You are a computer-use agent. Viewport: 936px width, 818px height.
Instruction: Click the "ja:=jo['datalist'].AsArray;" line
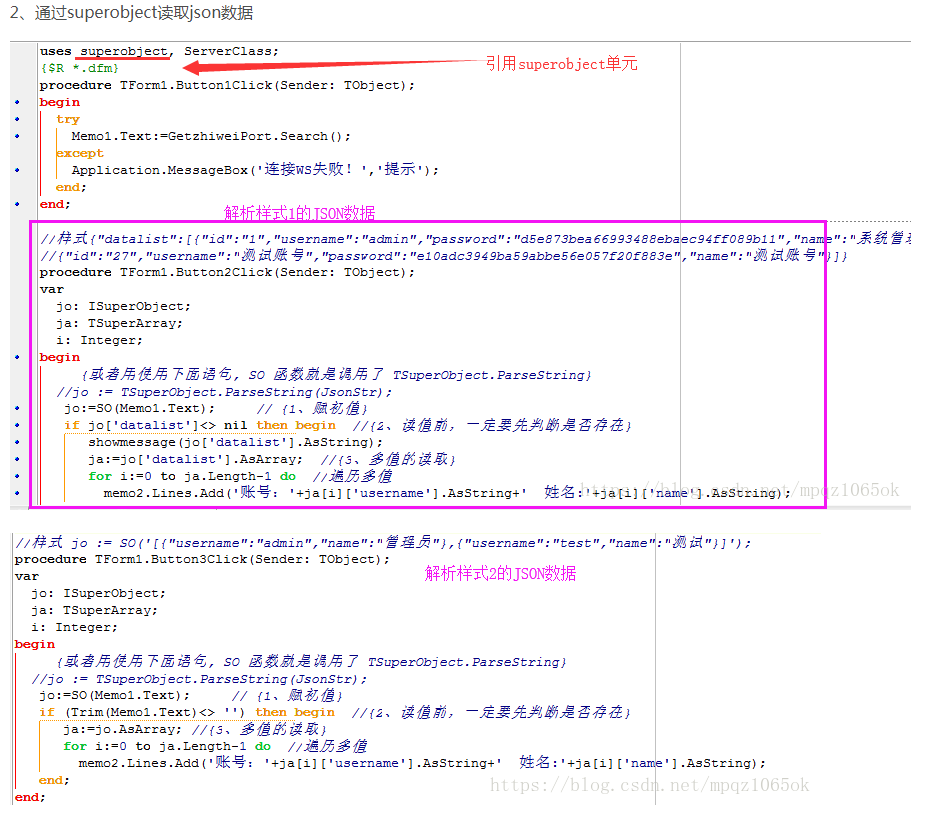(x=195, y=459)
